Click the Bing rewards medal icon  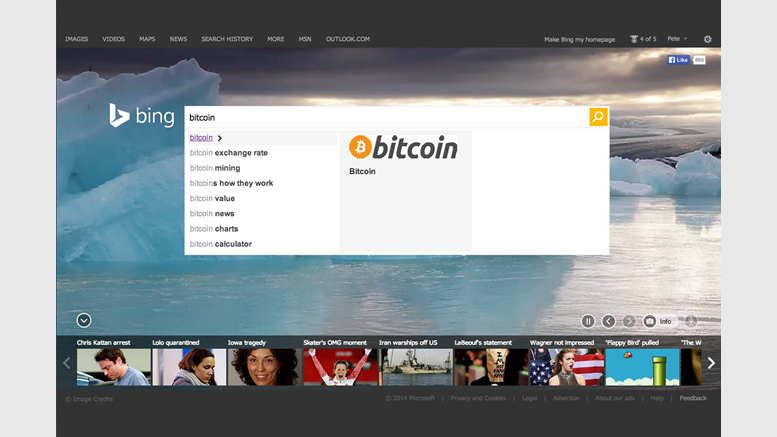coord(633,39)
